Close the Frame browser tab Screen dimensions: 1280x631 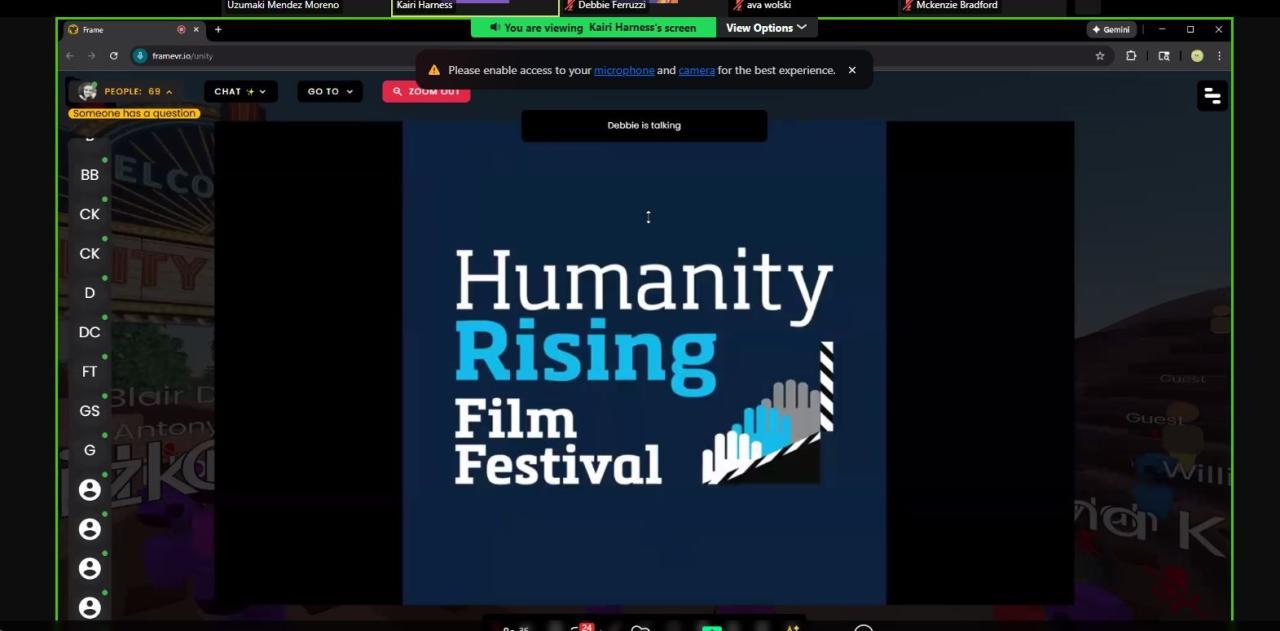pyautogui.click(x=196, y=30)
